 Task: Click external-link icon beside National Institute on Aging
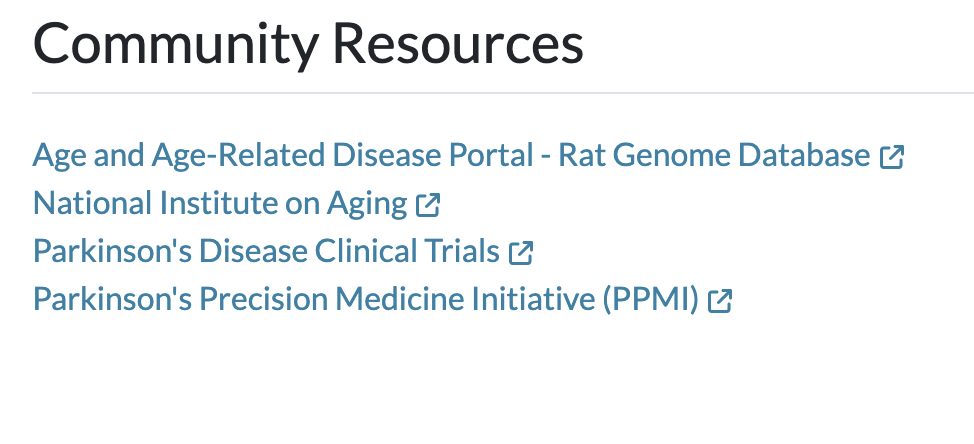[428, 204]
